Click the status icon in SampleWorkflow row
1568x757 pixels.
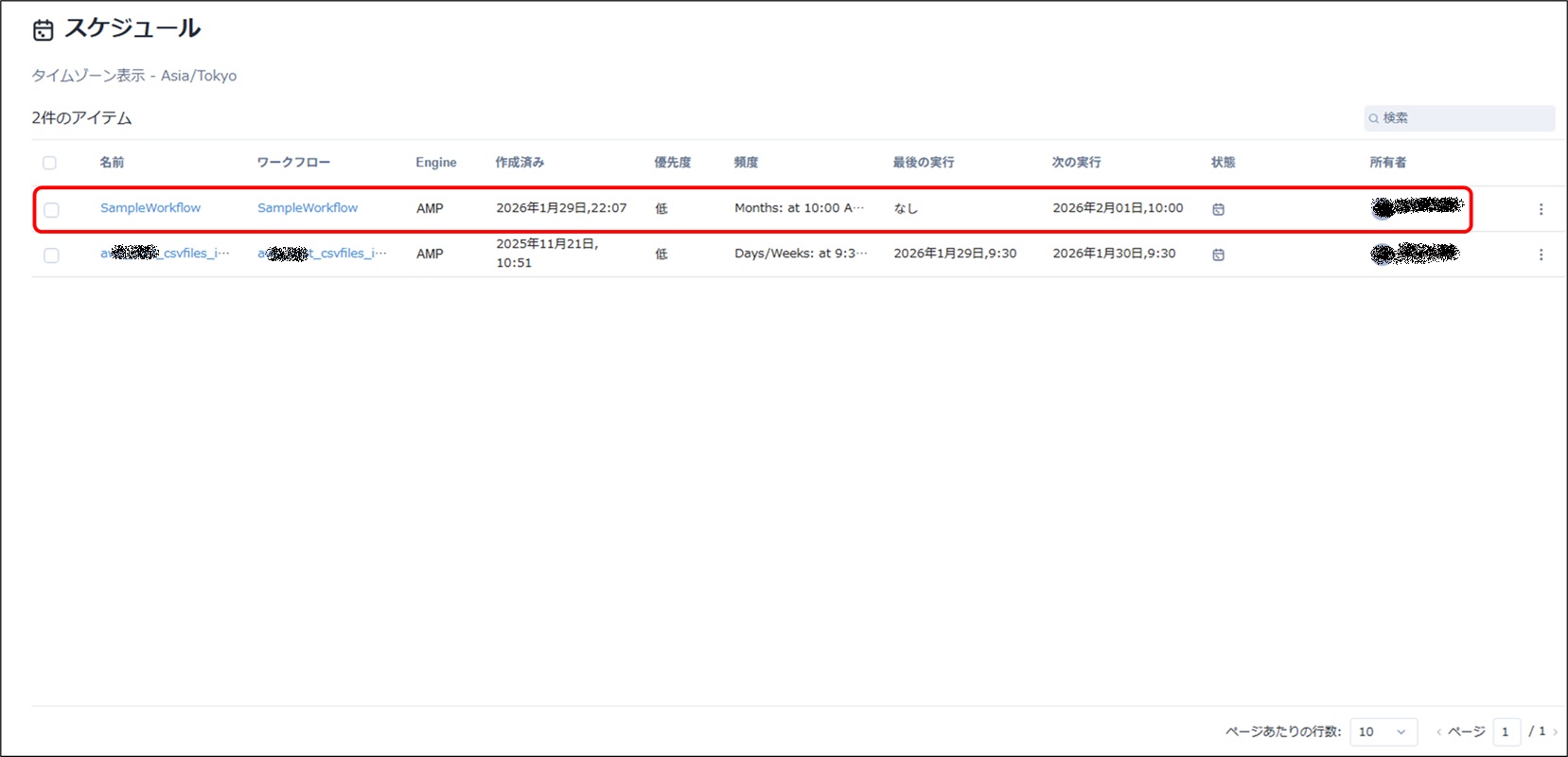pyautogui.click(x=1218, y=209)
